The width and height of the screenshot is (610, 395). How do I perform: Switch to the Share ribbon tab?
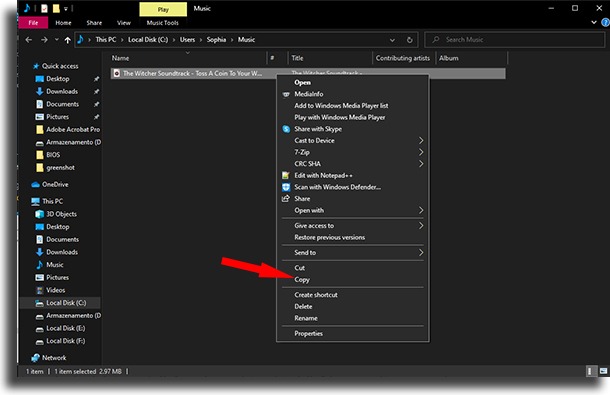(94, 23)
